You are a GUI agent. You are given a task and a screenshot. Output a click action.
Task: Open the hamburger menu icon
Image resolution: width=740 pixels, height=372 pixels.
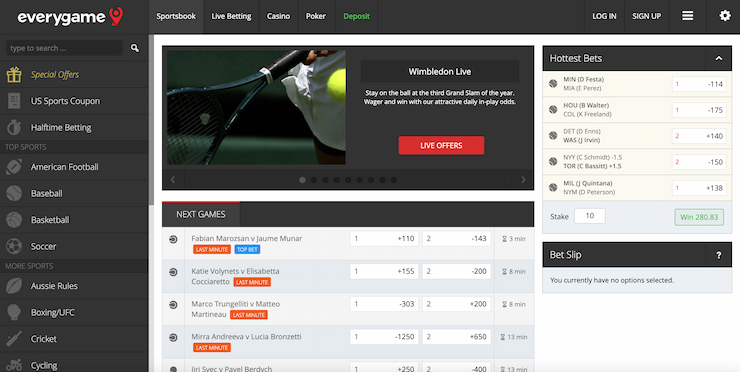pos(688,16)
